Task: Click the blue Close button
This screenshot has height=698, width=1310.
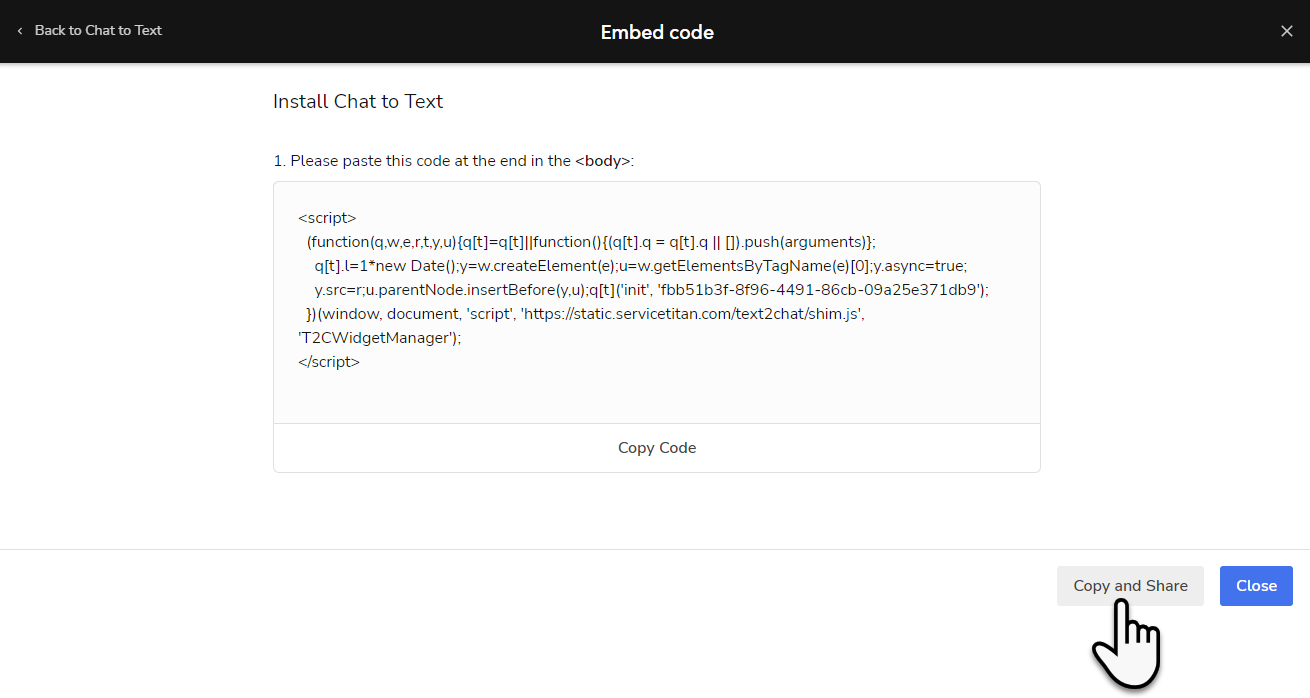Action: [1256, 586]
